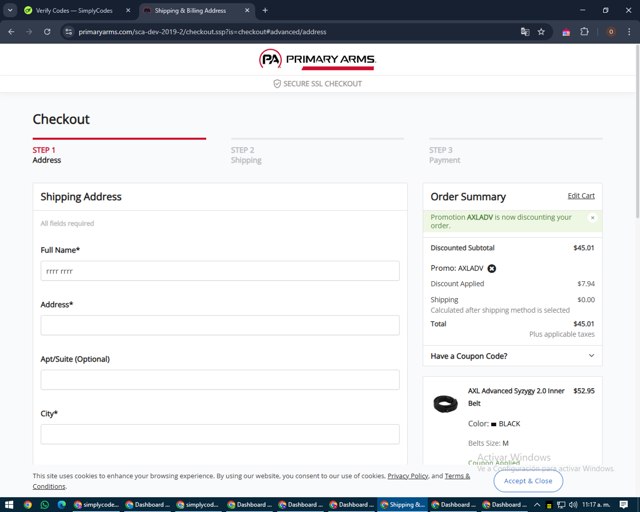Open a new browser tab
This screenshot has height=512, width=640.
point(265,10)
